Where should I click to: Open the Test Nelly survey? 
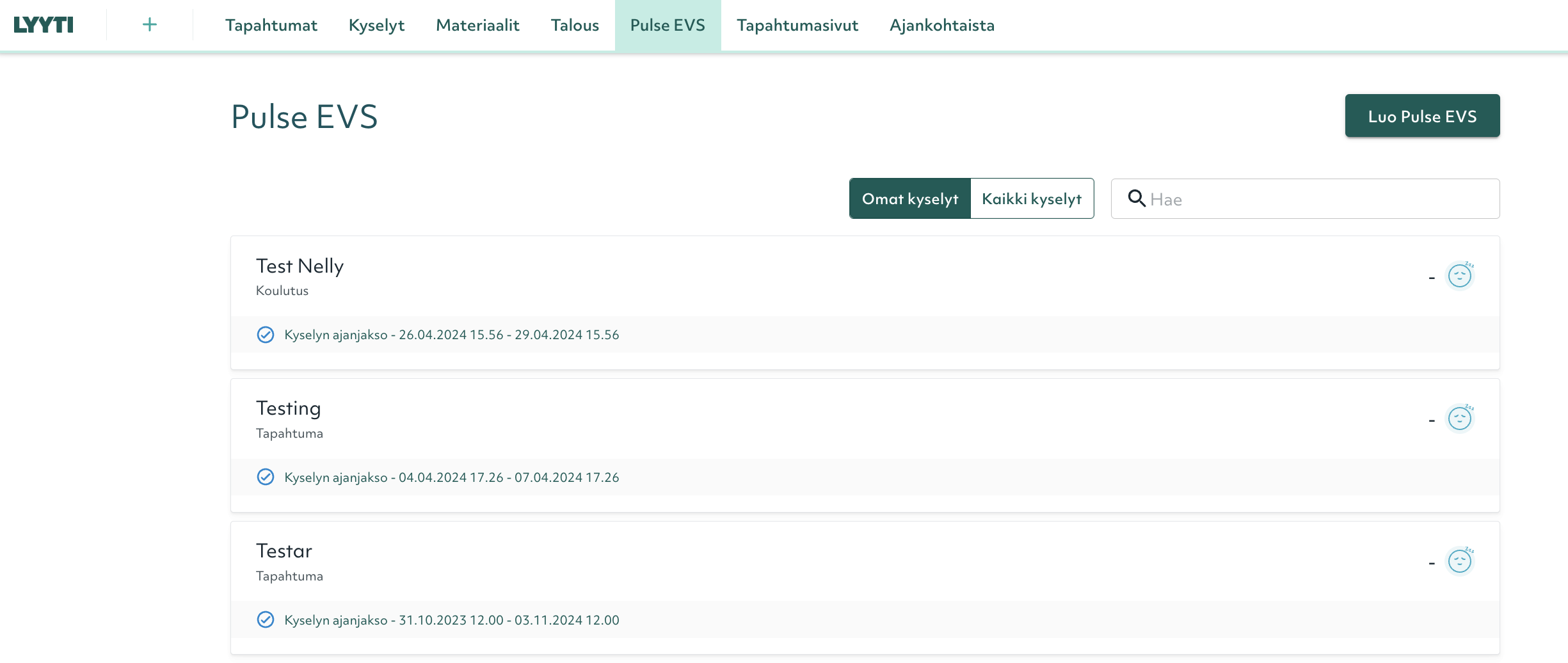point(300,266)
